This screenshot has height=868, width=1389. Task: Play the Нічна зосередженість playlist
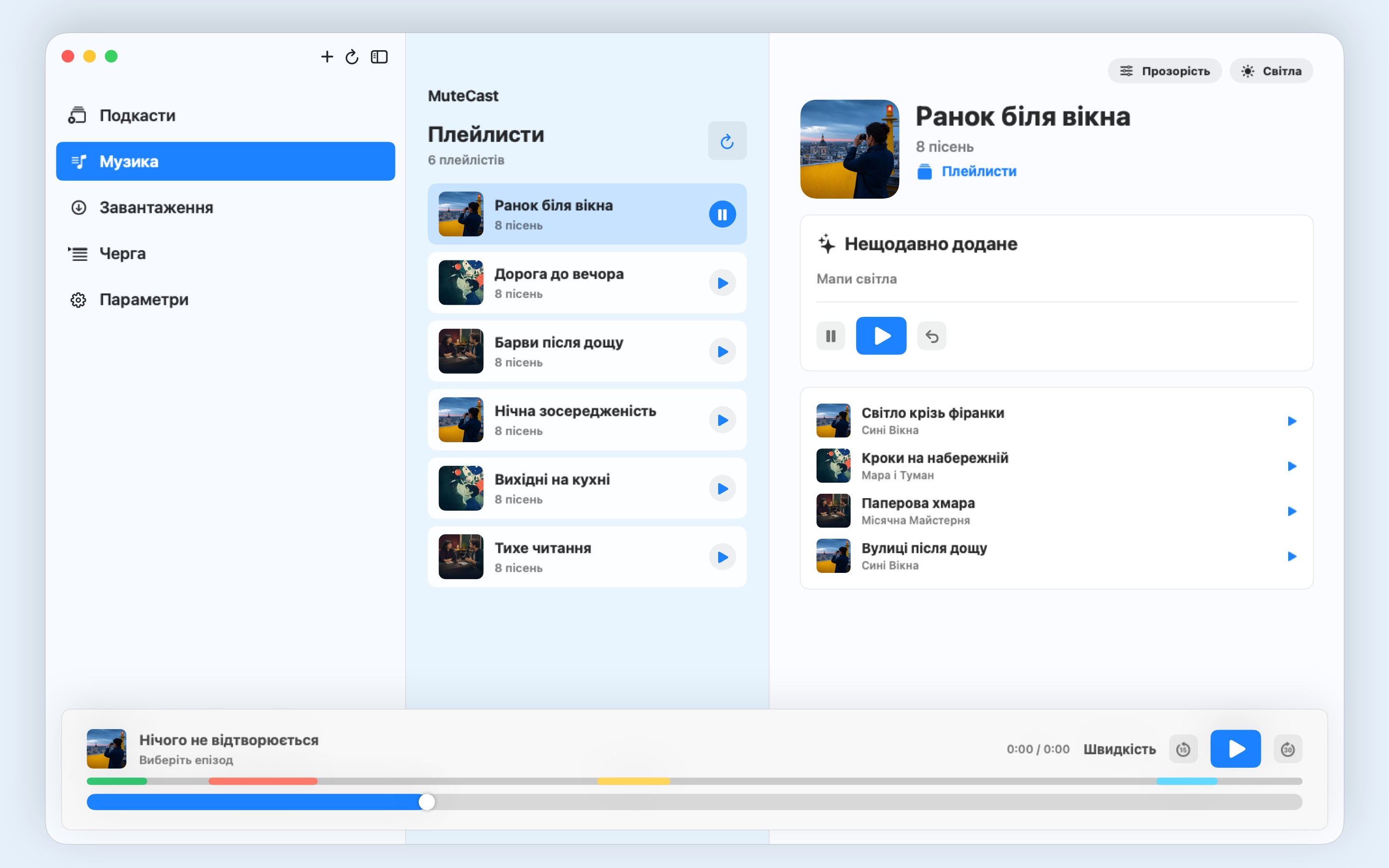[722, 420]
